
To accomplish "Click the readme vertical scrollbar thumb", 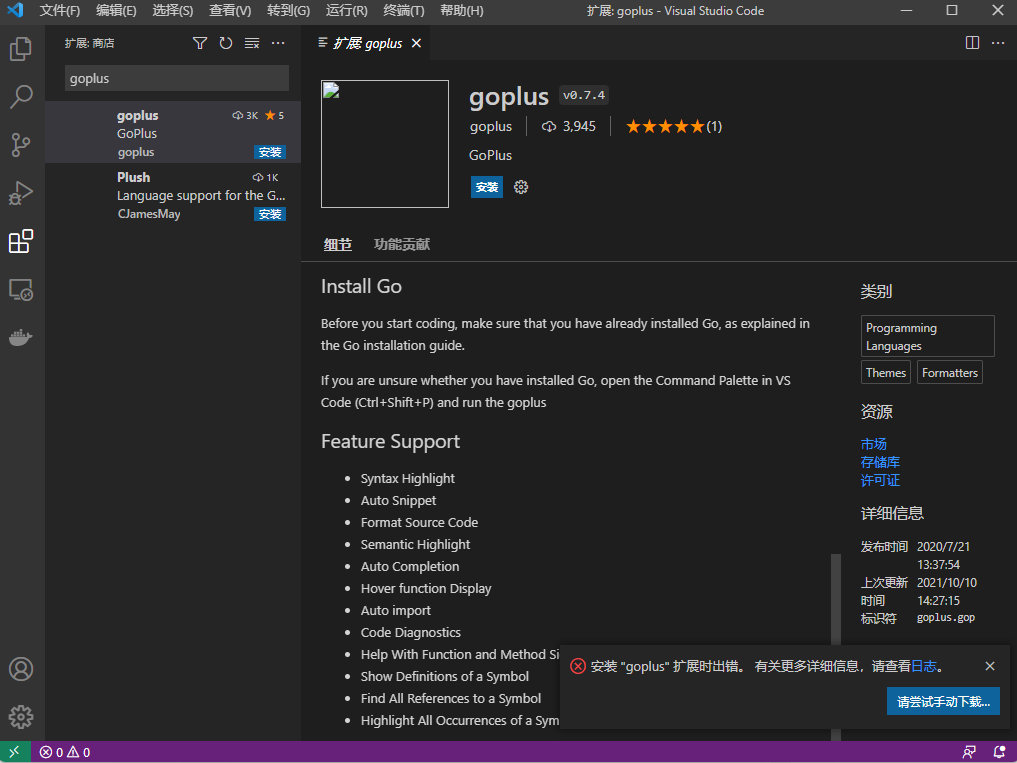I will tap(836, 647).
